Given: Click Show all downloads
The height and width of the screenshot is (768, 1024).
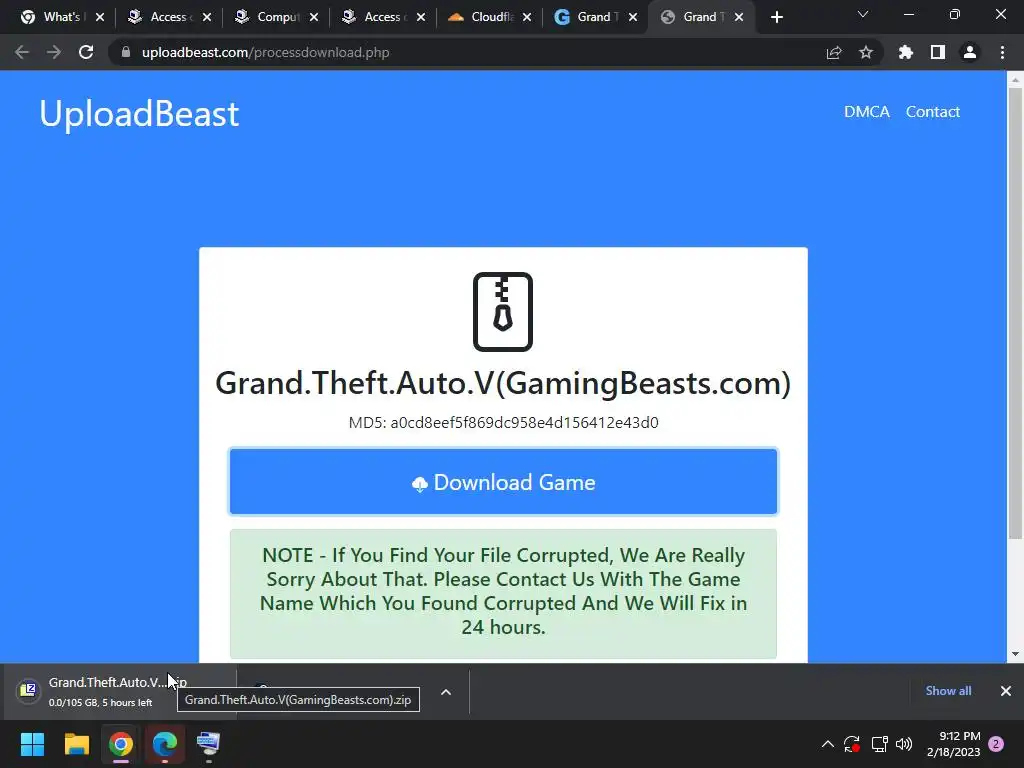Looking at the screenshot, I should click(x=948, y=691).
